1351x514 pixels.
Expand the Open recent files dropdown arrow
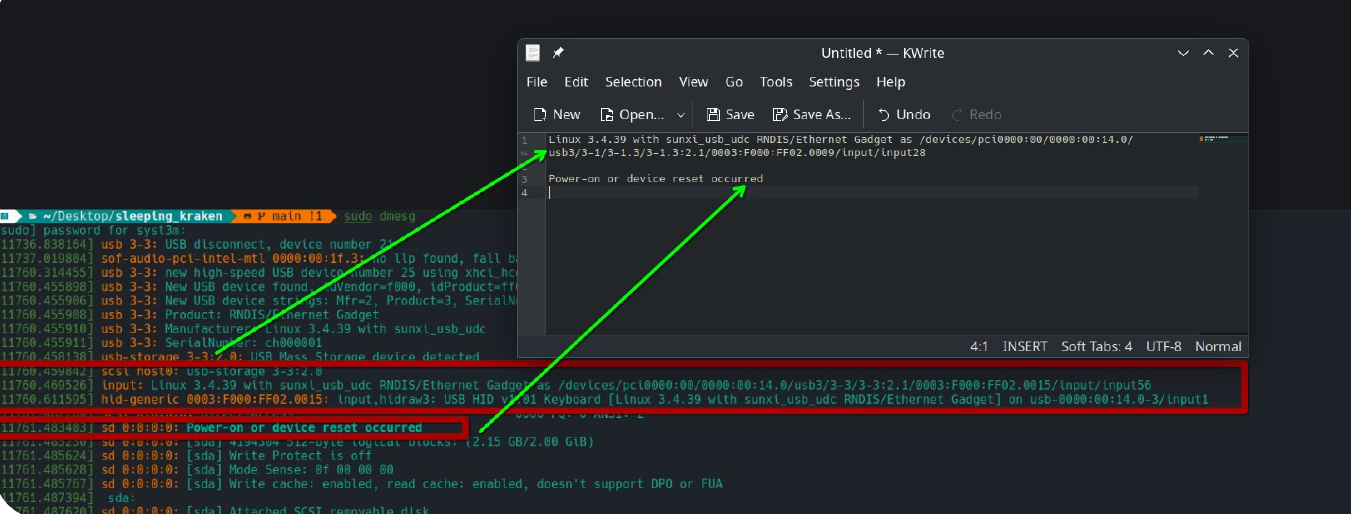(x=682, y=115)
